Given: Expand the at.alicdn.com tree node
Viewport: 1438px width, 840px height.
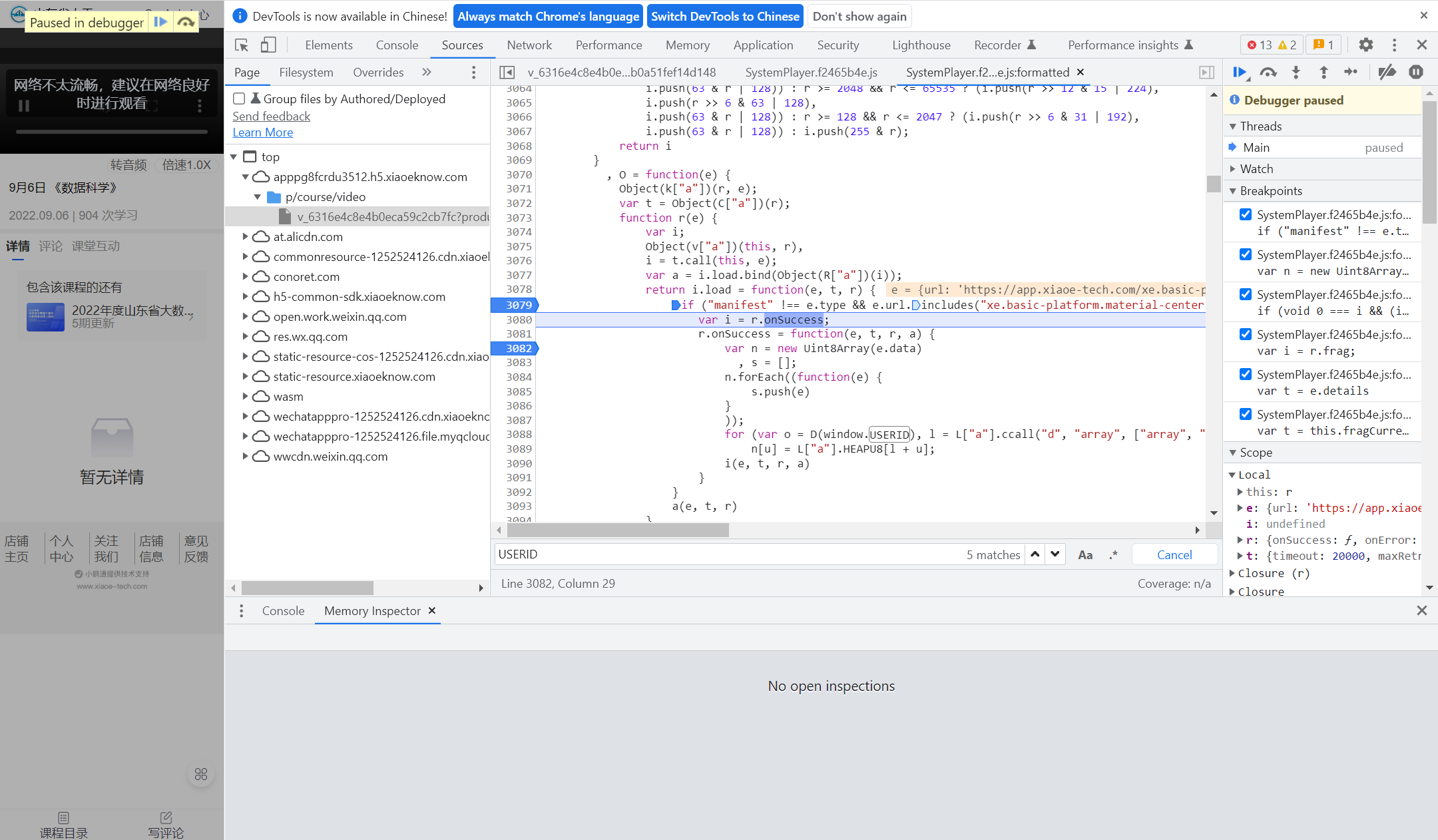Looking at the screenshot, I should pyautogui.click(x=245, y=237).
